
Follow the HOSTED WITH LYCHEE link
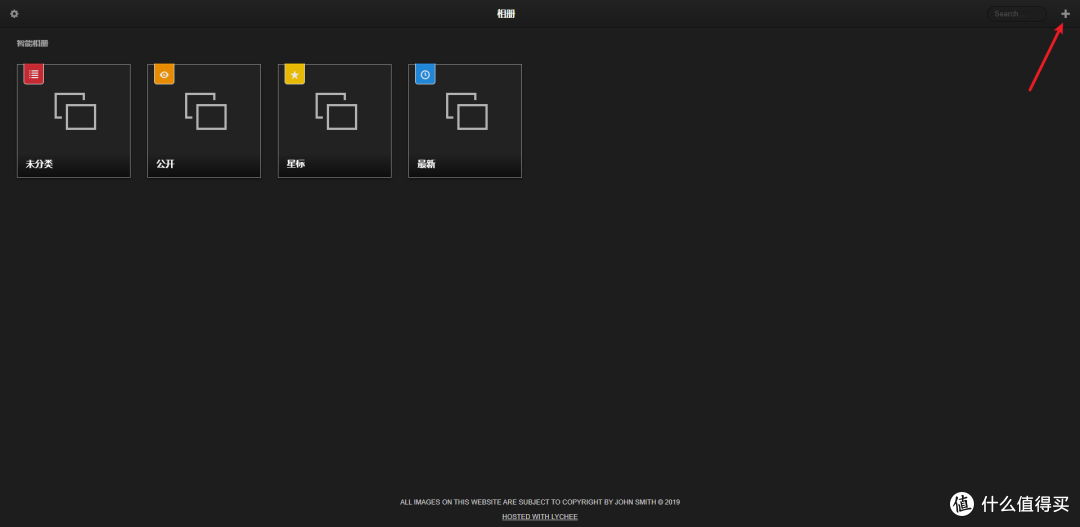coord(540,517)
